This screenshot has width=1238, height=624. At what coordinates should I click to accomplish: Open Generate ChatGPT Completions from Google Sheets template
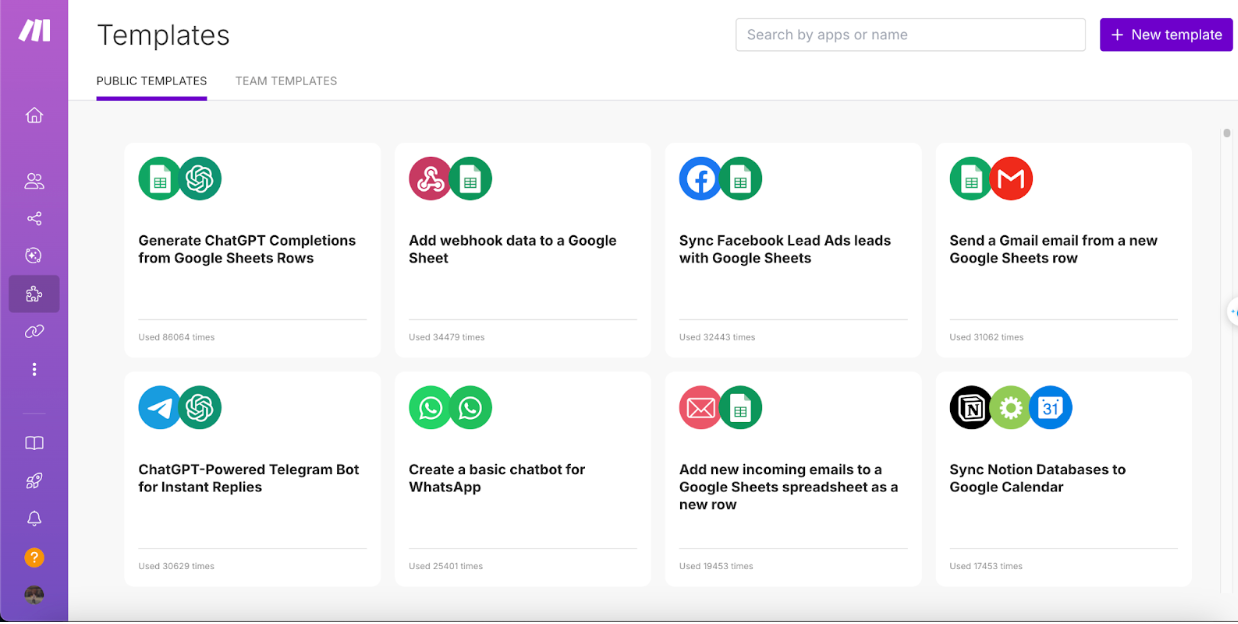pos(252,249)
